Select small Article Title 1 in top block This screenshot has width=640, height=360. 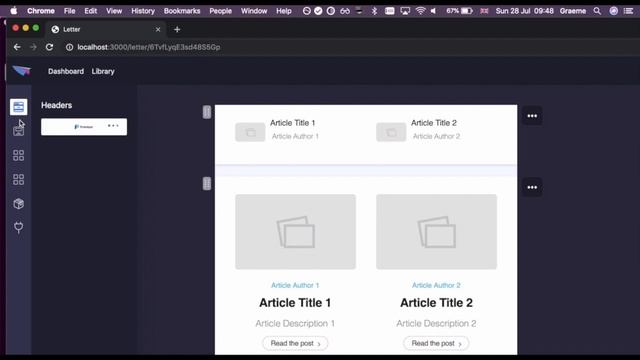click(293, 123)
